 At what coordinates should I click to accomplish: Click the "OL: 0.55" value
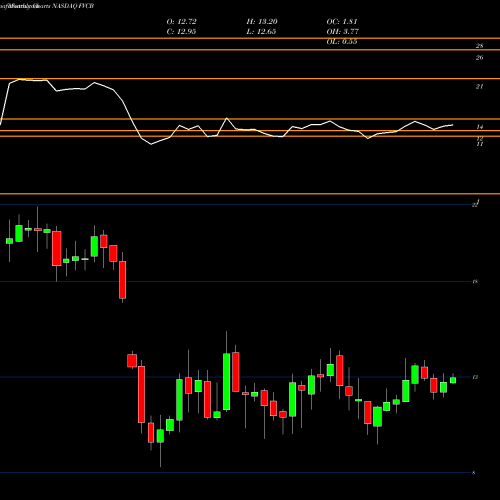[x=342, y=42]
